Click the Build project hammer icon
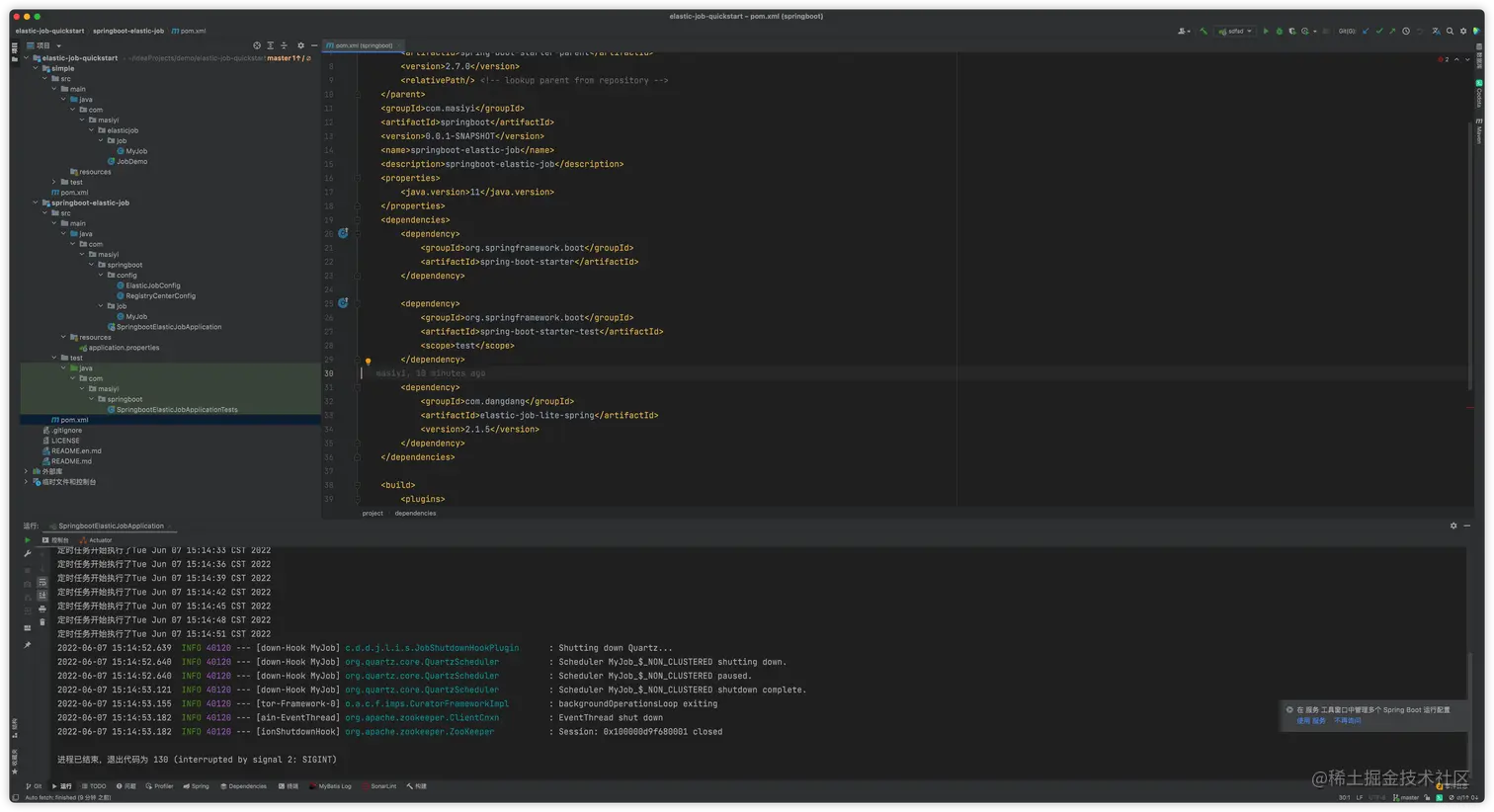The height and width of the screenshot is (812, 1494). tap(1203, 32)
